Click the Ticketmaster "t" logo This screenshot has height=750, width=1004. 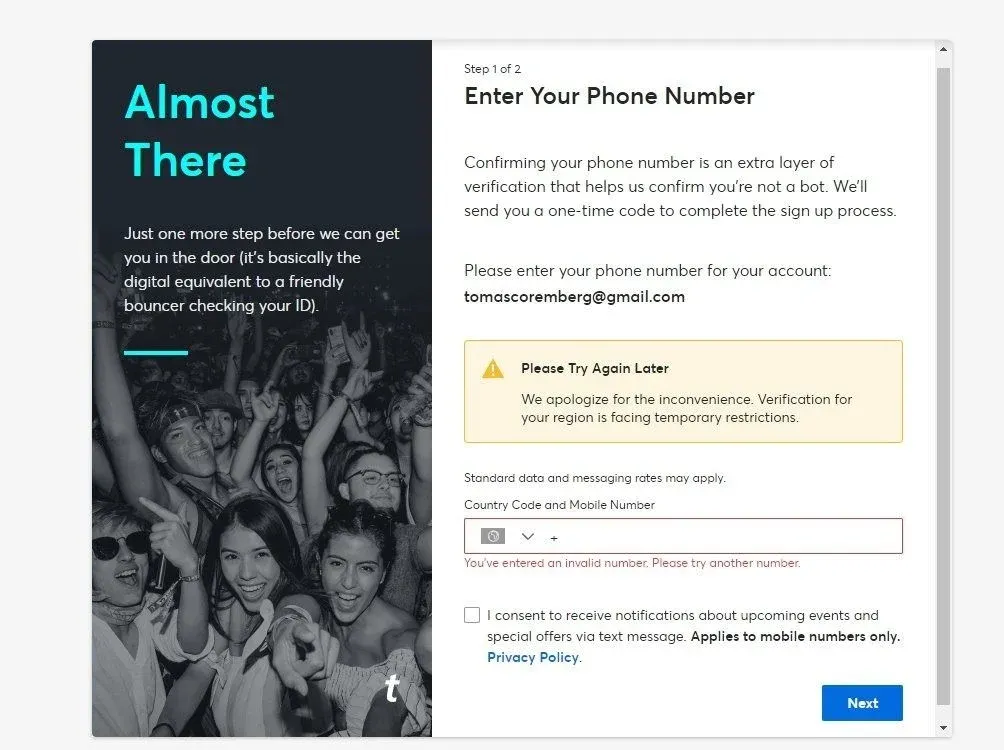392,688
